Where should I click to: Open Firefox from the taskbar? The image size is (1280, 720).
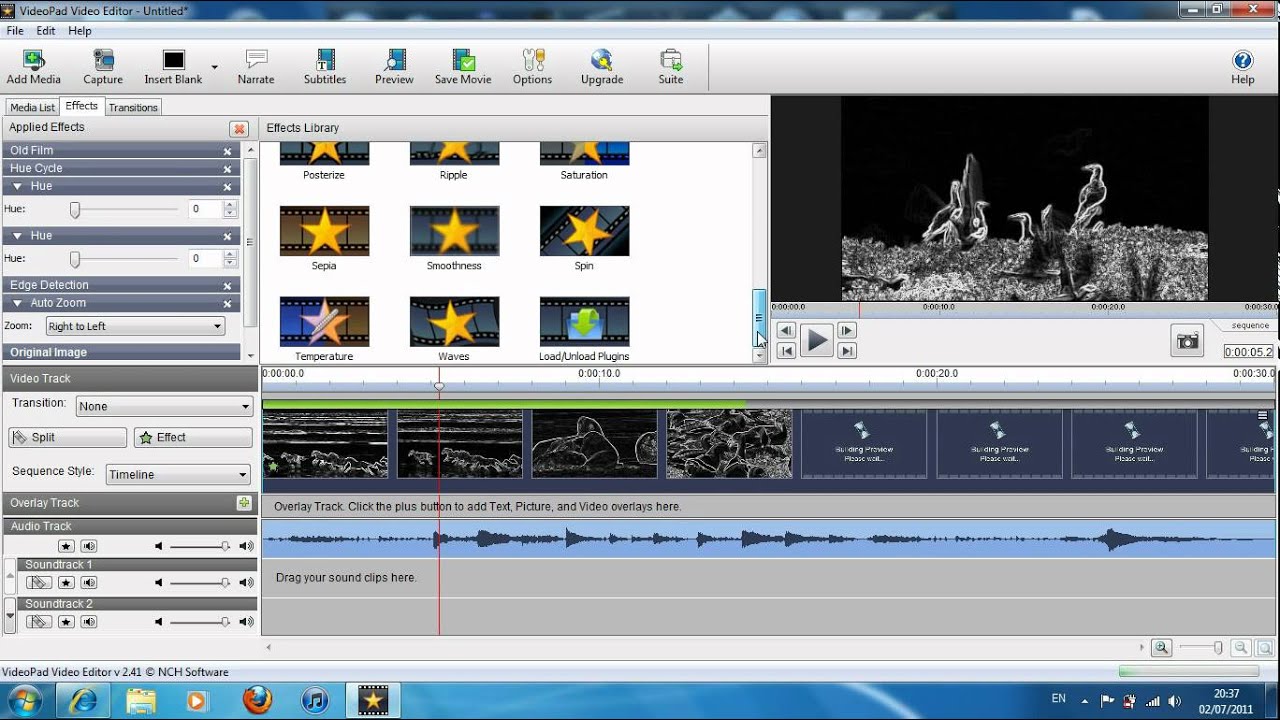[x=257, y=699]
